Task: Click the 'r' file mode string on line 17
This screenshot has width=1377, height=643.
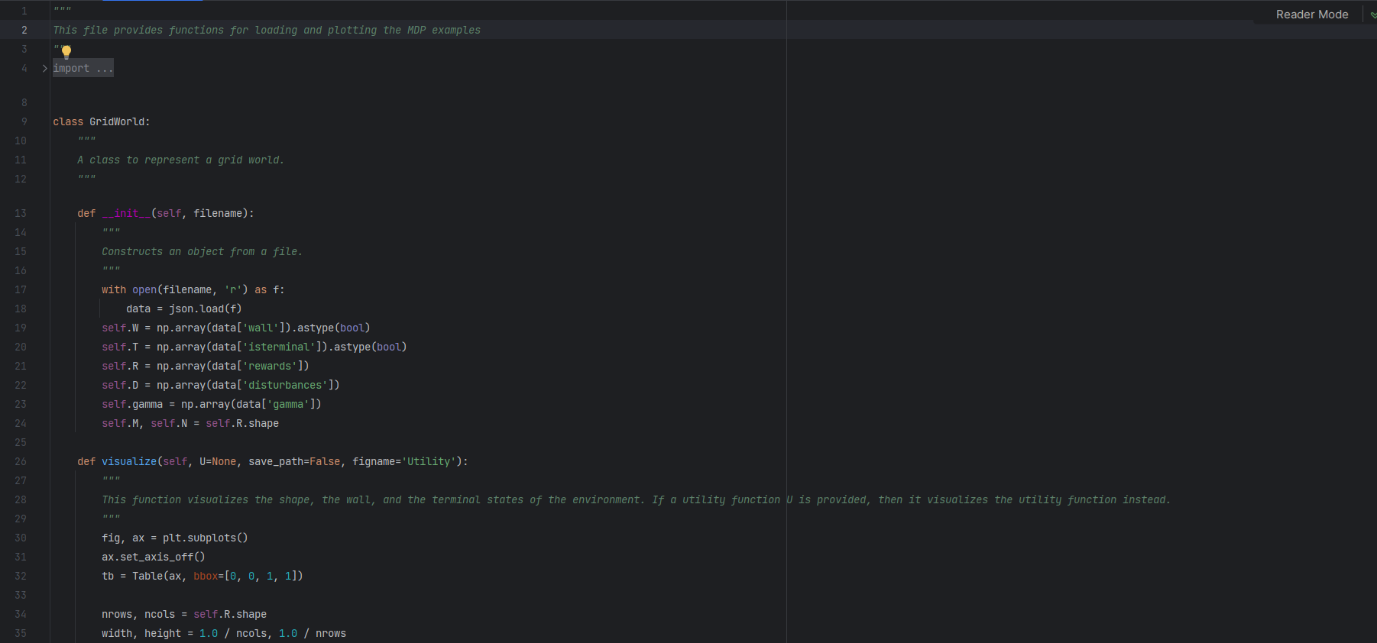Action: 234,289
